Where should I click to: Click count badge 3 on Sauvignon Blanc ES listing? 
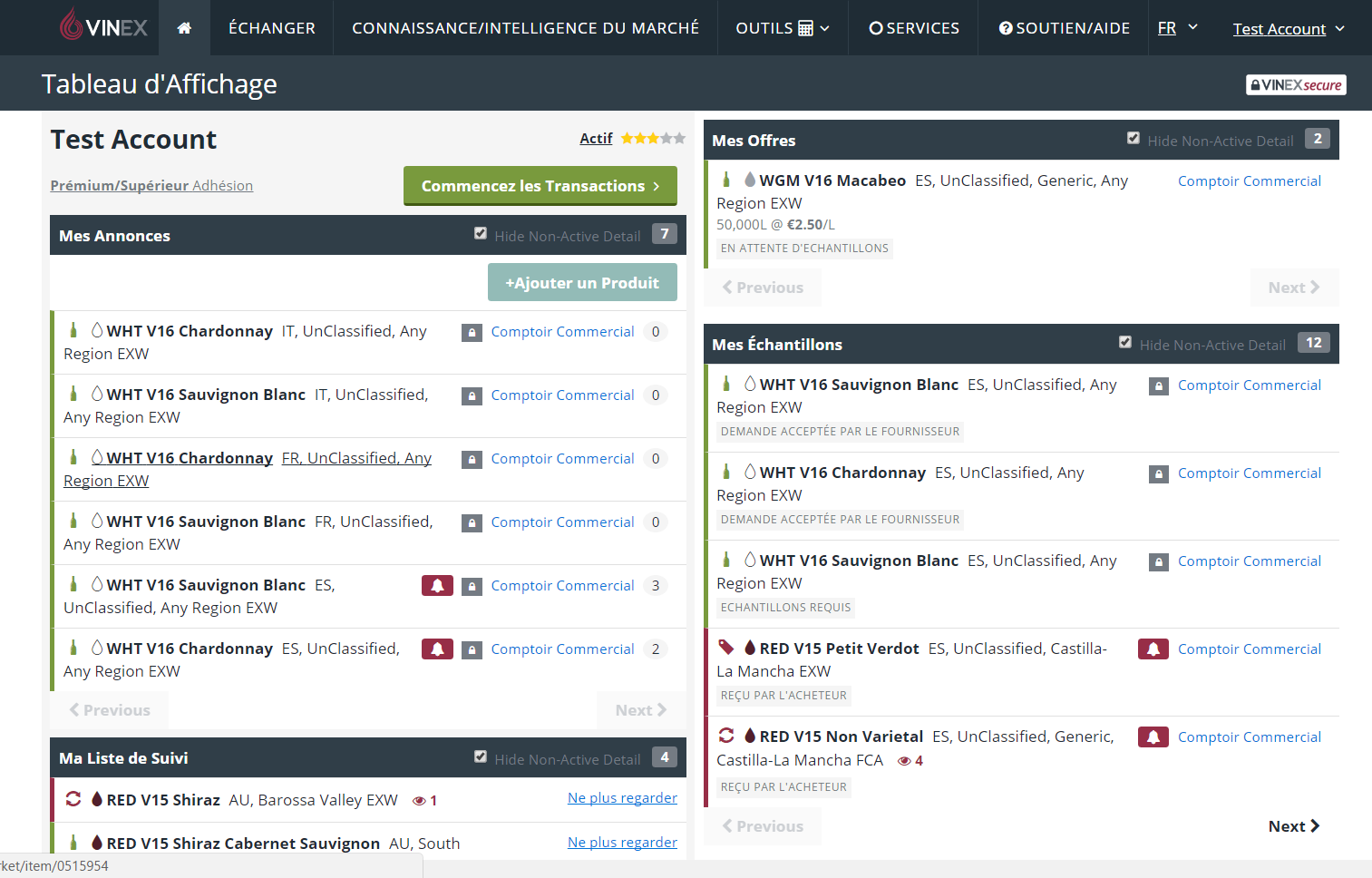tap(656, 586)
